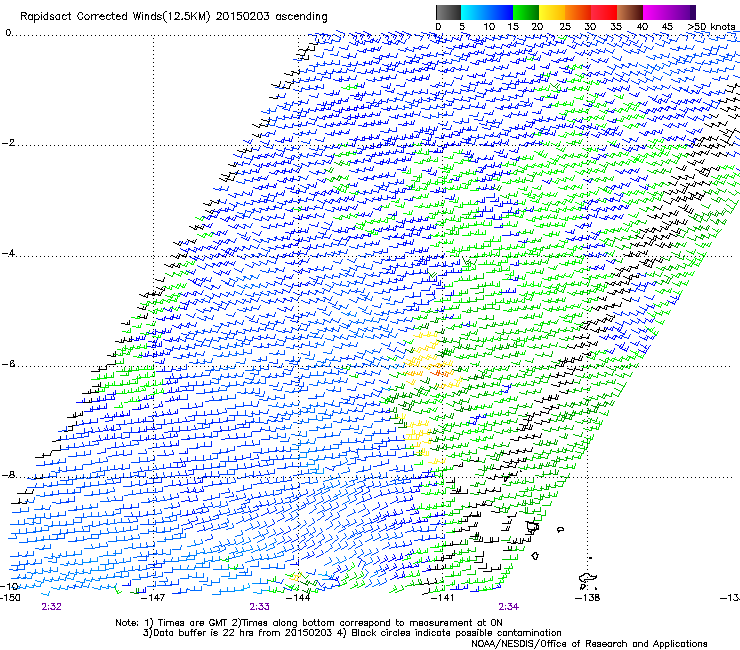Click the longitude label '-147' on bottom axis
The width and height of the screenshot is (740, 650).
point(154,598)
